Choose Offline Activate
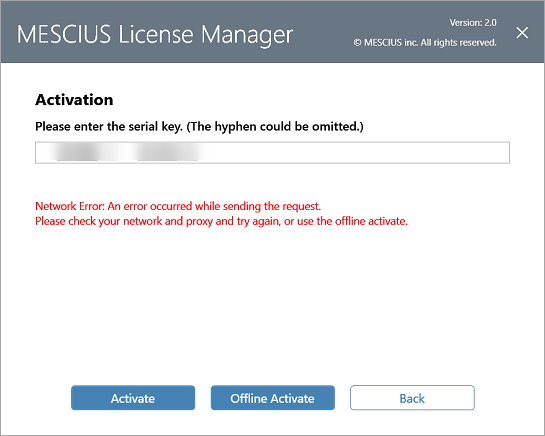This screenshot has height=436, width=545. tap(272, 398)
